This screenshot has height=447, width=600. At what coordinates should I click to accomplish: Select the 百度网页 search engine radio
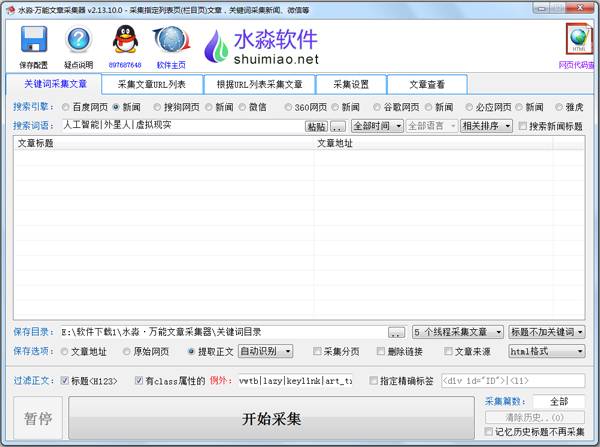(x=65, y=107)
